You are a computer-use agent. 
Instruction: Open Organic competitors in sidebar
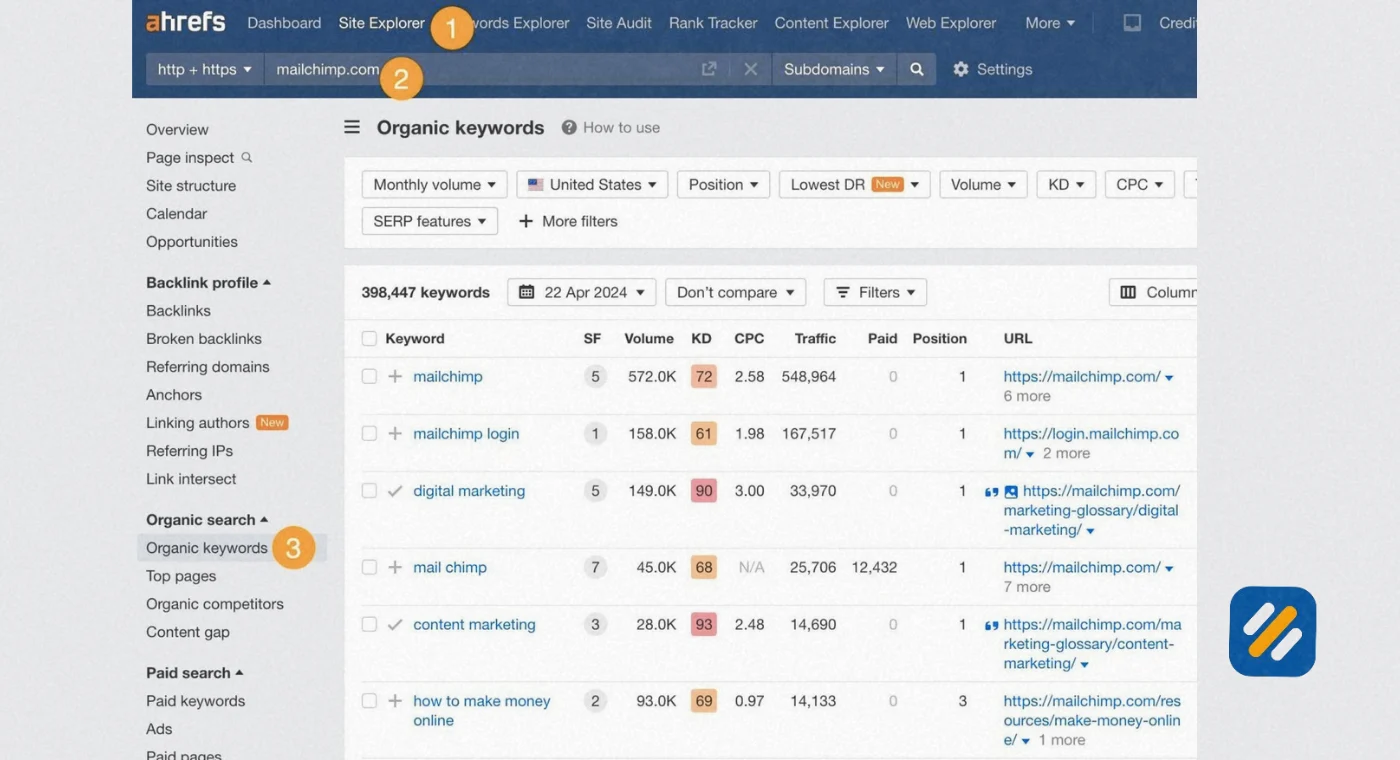tap(215, 604)
